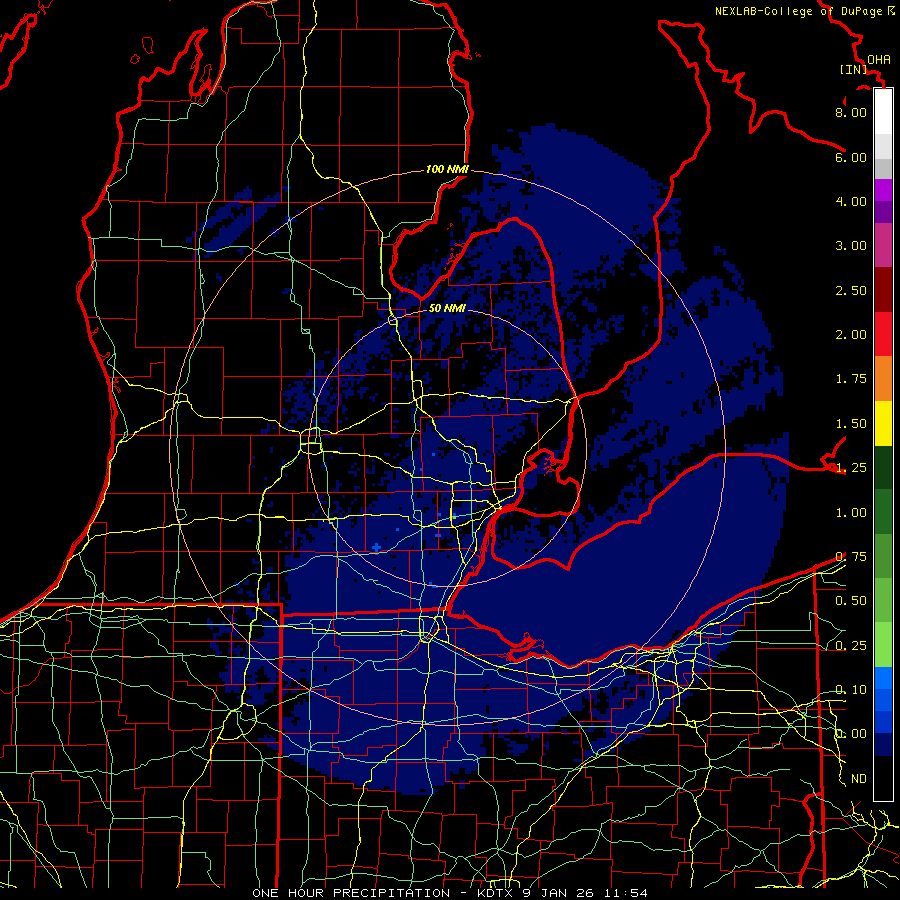Click the 0.50 legend value
The image size is (900, 900).
point(851,601)
